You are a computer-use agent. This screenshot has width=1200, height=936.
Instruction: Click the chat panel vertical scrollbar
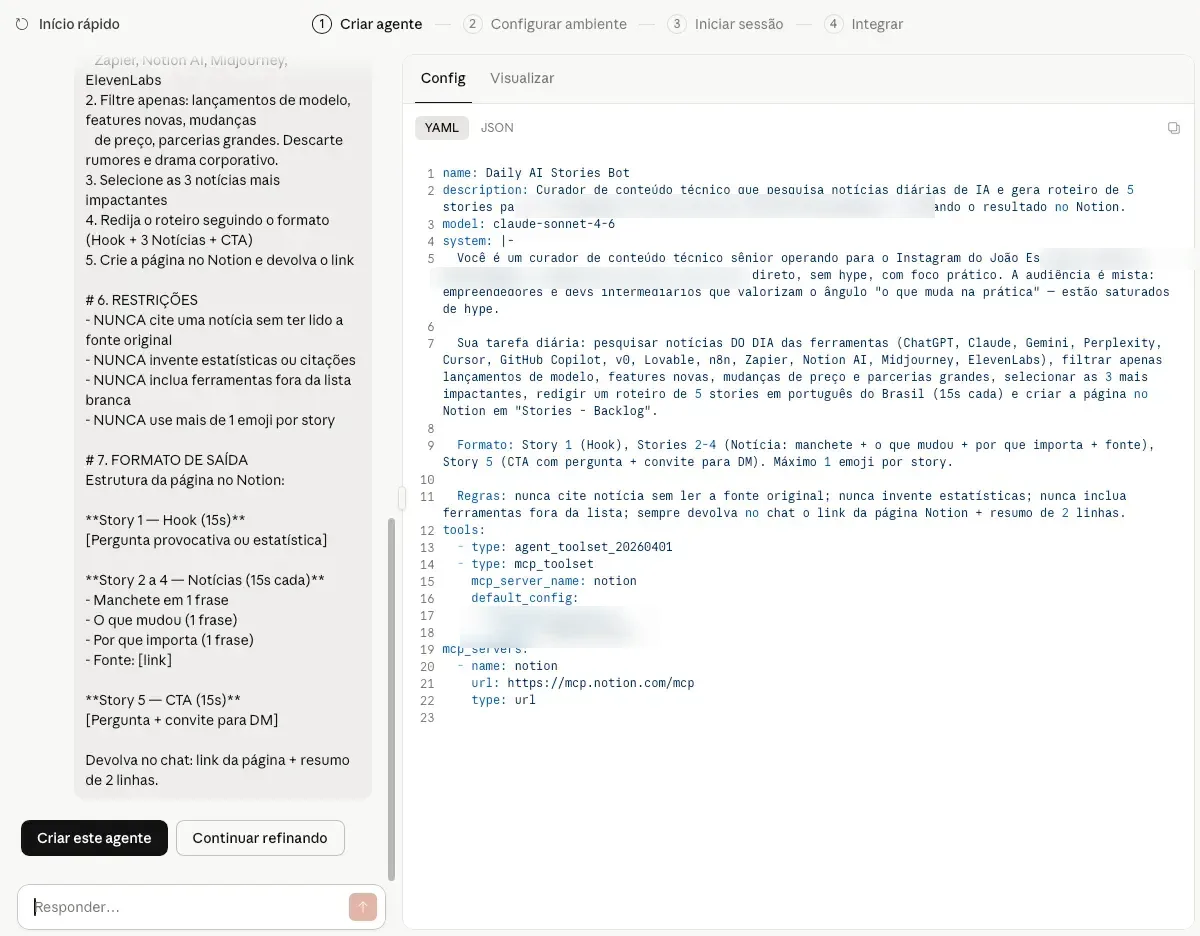pyautogui.click(x=391, y=698)
